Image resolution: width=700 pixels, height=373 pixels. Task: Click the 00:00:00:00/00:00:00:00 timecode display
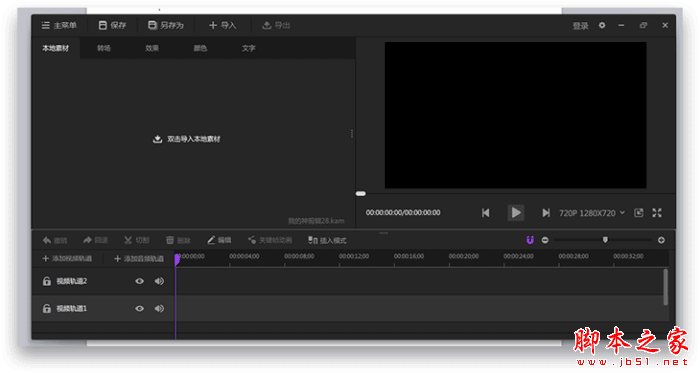tap(403, 213)
